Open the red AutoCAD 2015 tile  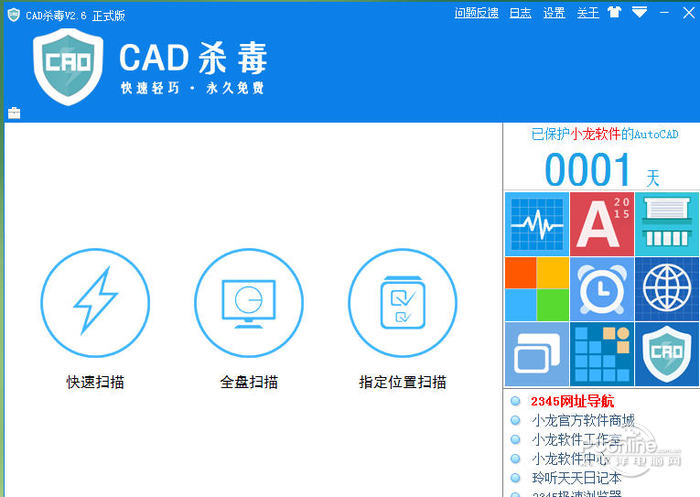click(602, 224)
